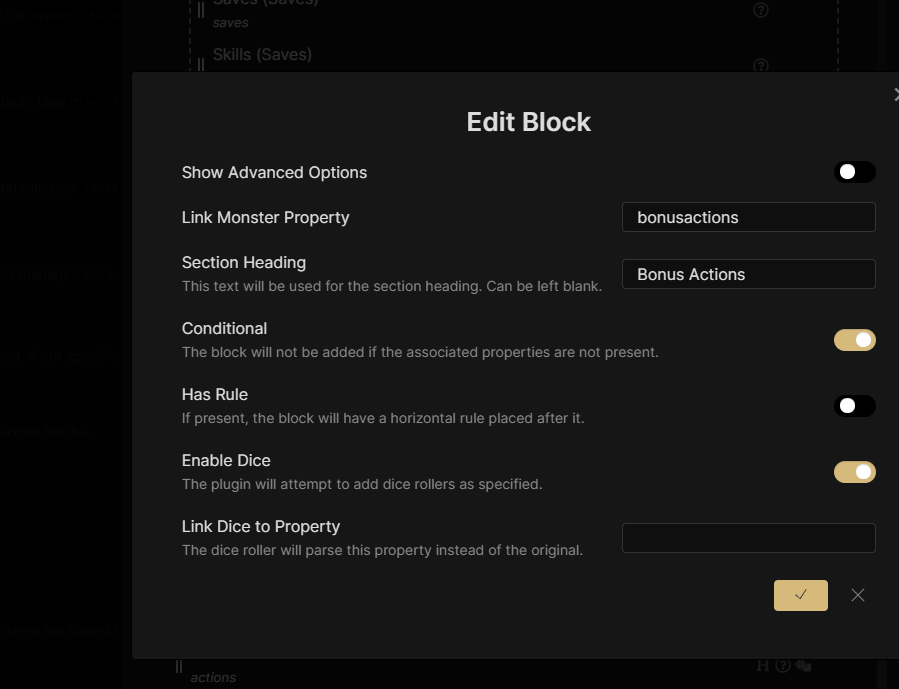Click the actions label at the modal bottom
The height and width of the screenshot is (689, 899).
coord(213,677)
